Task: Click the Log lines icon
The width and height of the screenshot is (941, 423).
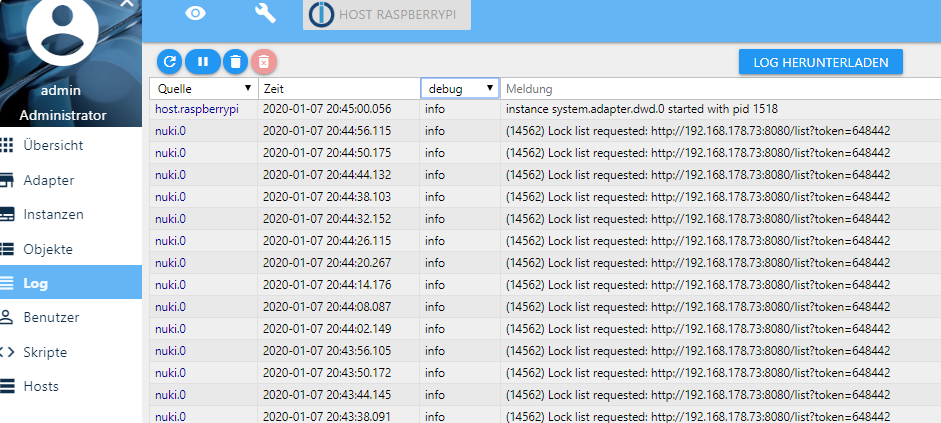Action: 5,283
